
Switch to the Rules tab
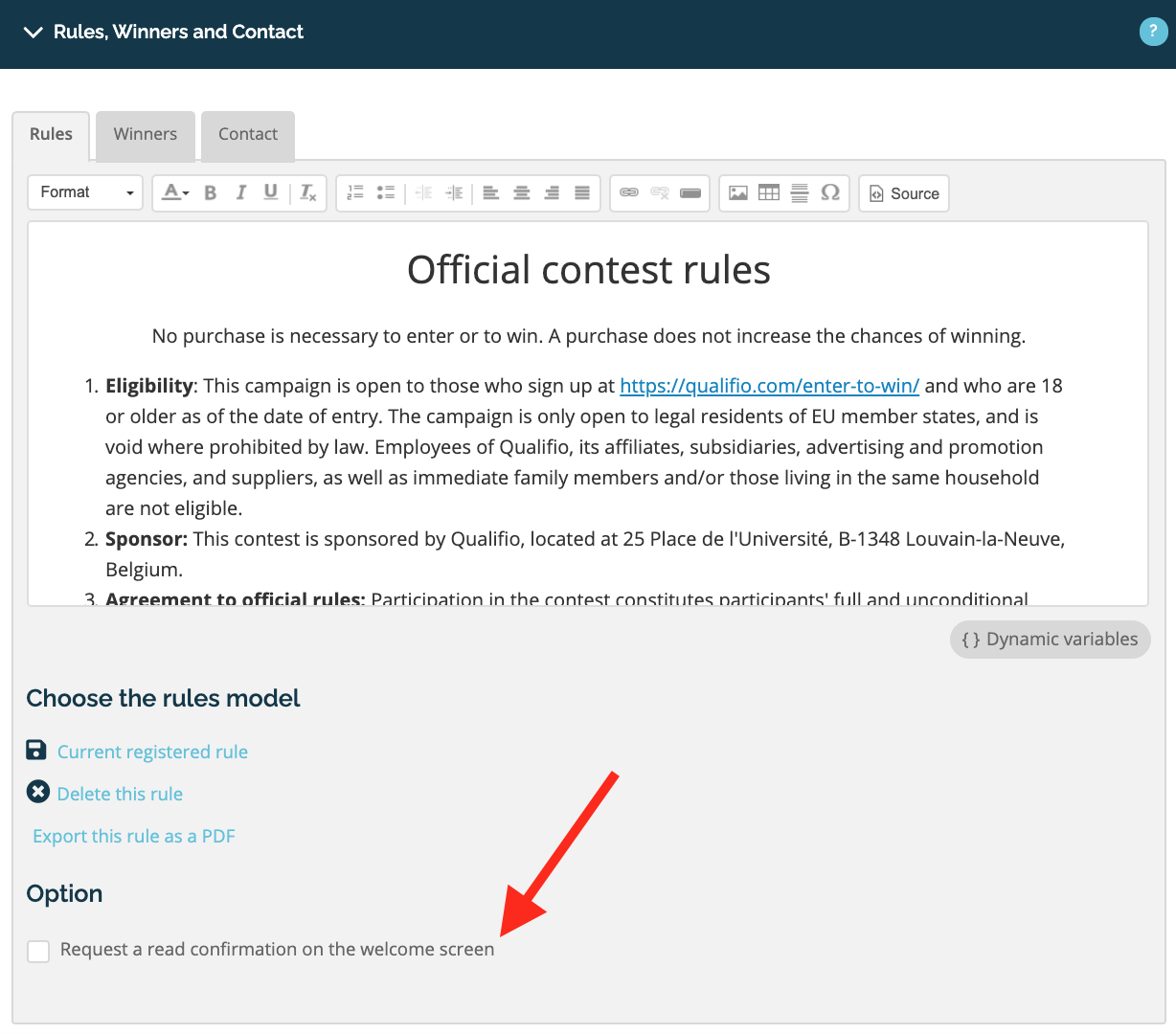[x=51, y=135]
